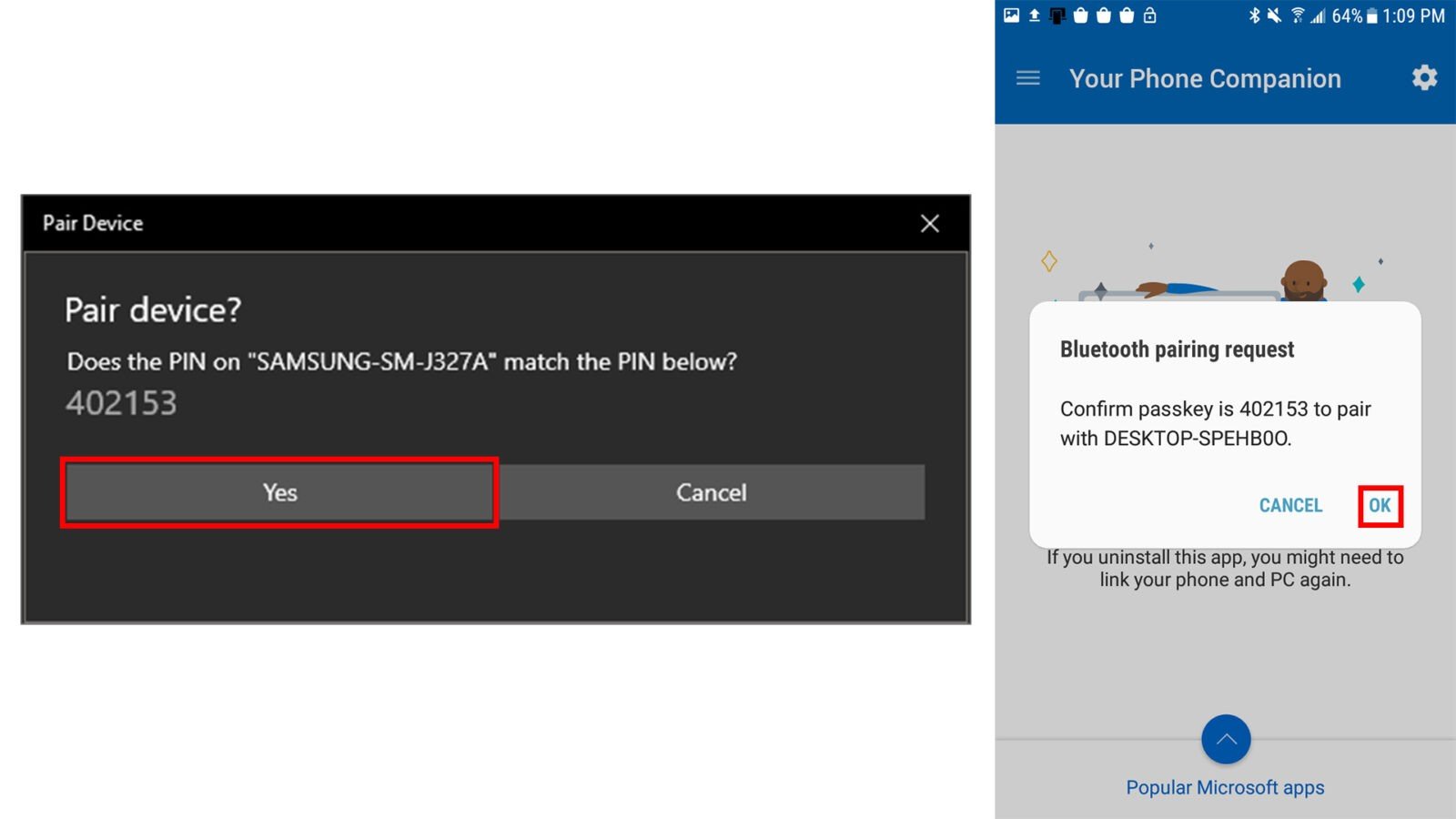Close the Pair Device window
The width and height of the screenshot is (1456, 819).
(x=929, y=223)
